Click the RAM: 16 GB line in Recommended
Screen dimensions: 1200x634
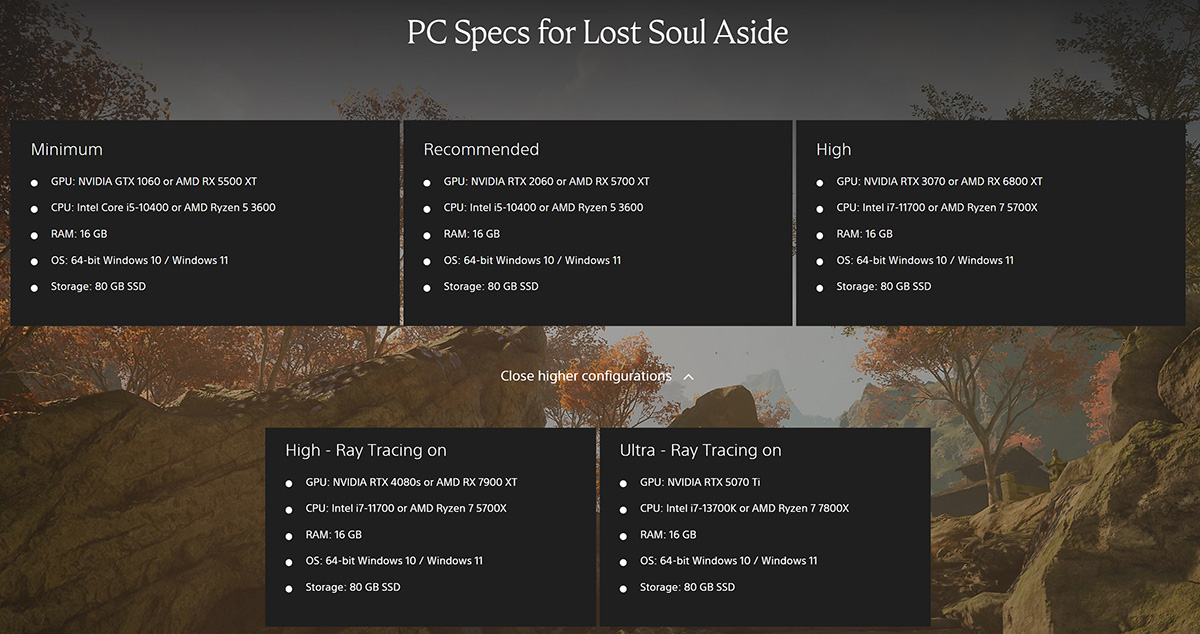click(x=472, y=234)
